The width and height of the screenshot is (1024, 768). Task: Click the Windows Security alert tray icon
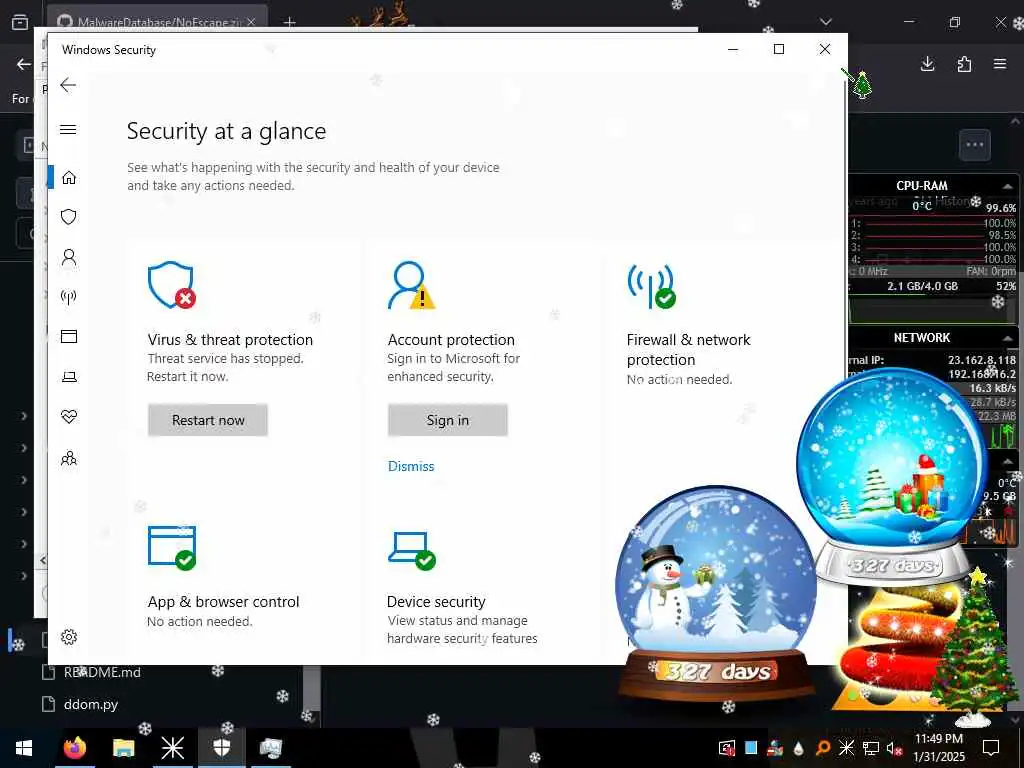pos(726,748)
